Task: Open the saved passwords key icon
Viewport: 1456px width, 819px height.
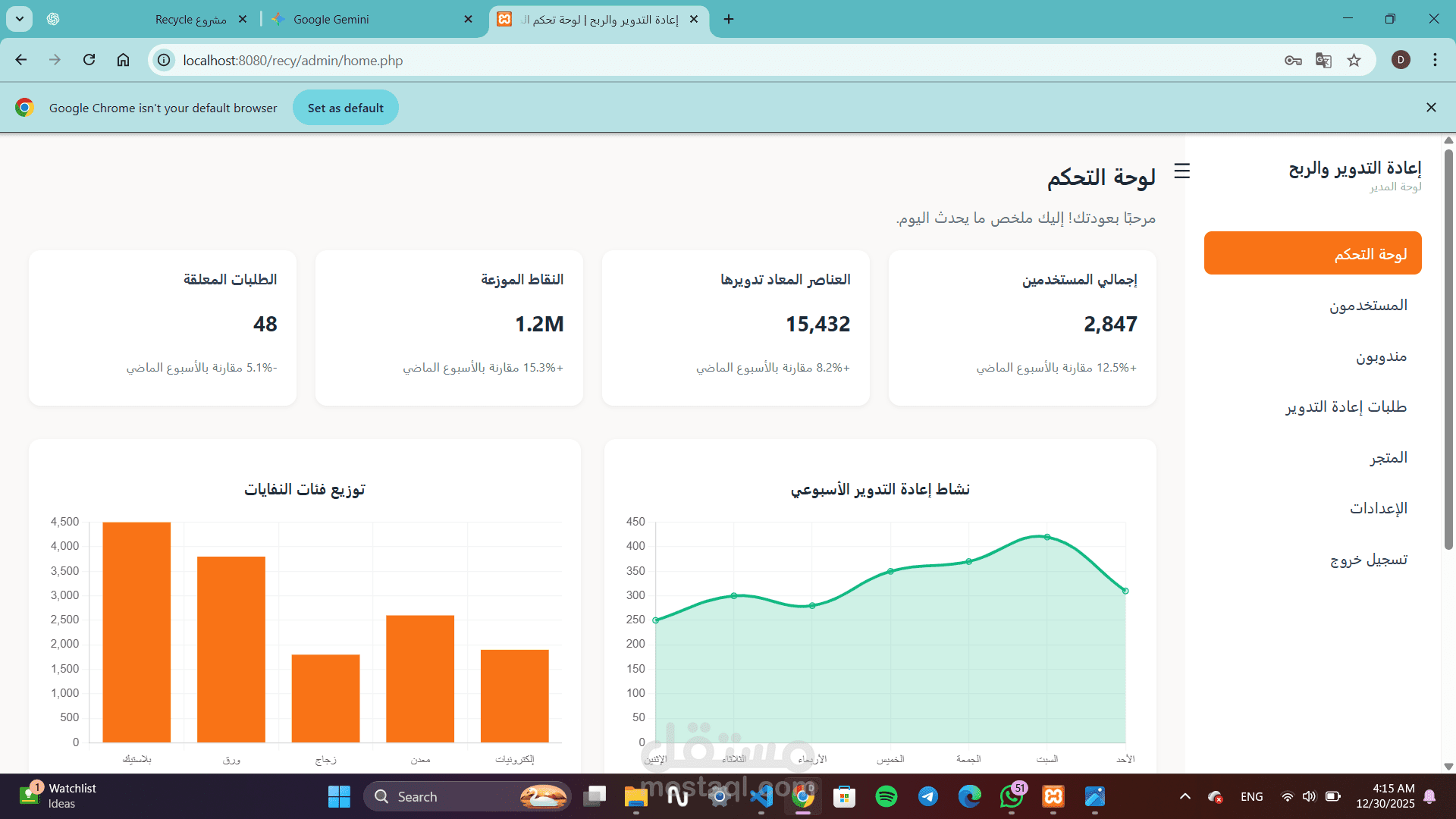Action: [x=1293, y=60]
